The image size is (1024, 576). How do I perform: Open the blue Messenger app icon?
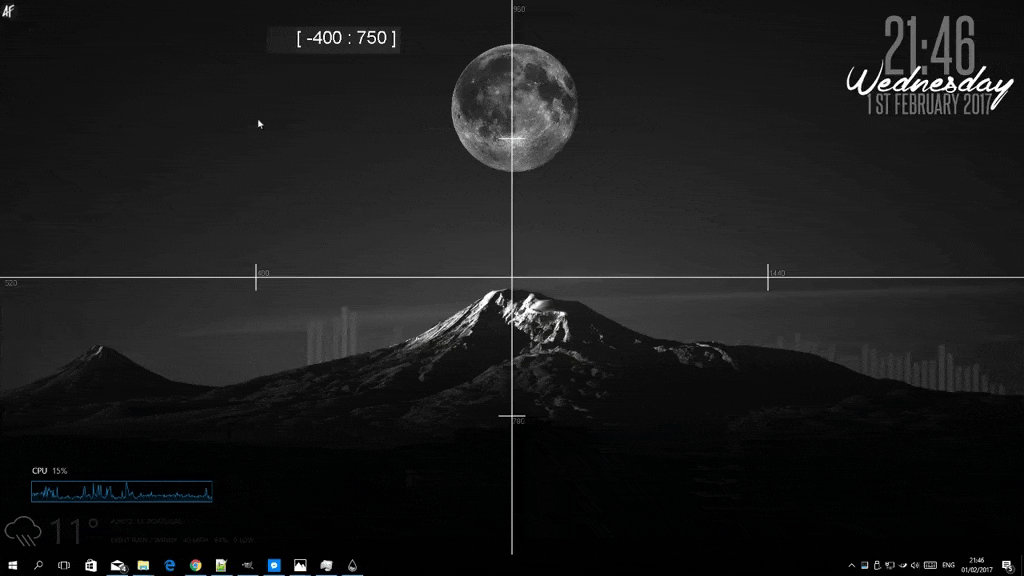tap(273, 565)
